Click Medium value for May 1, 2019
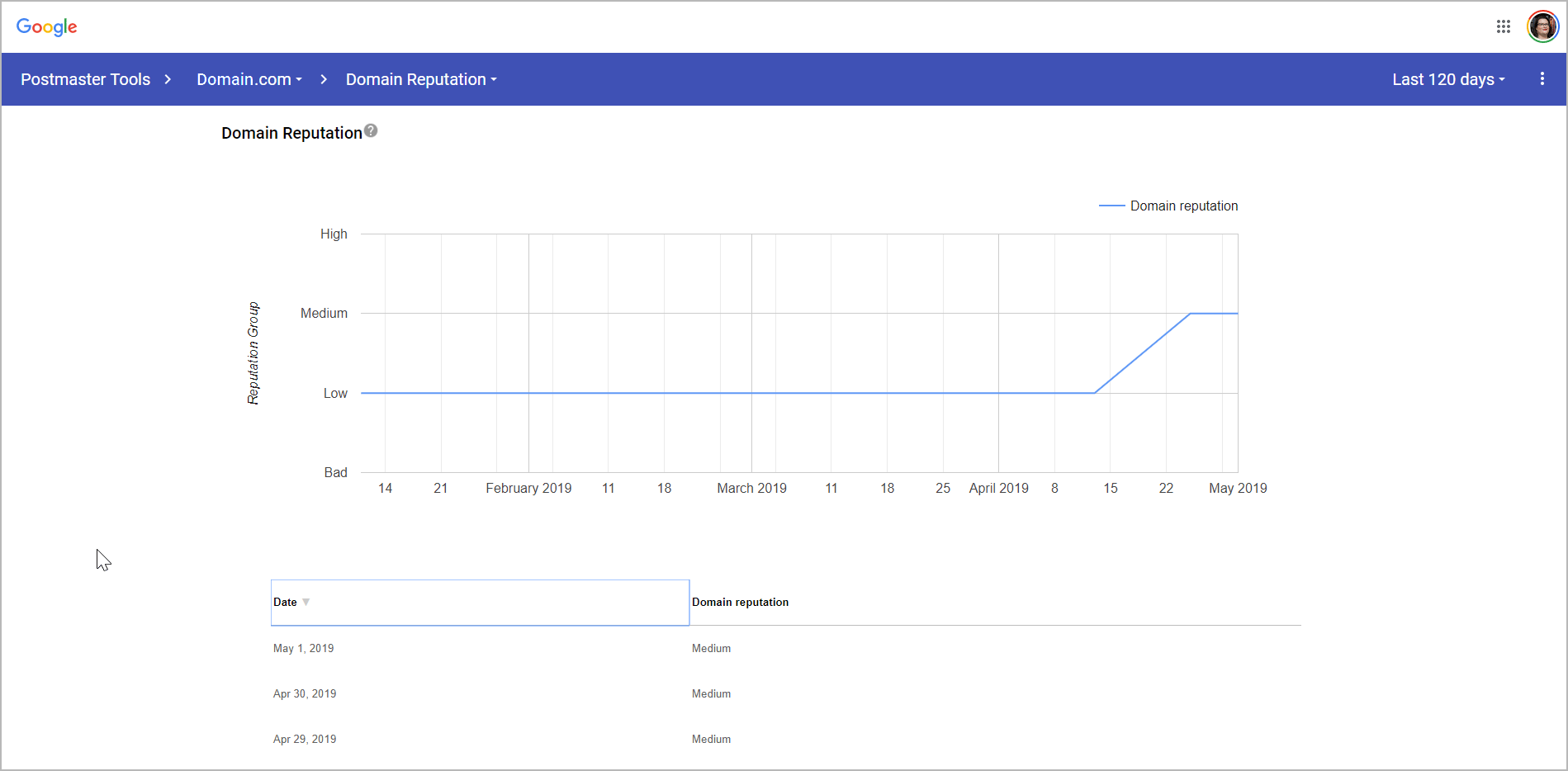 click(x=711, y=648)
